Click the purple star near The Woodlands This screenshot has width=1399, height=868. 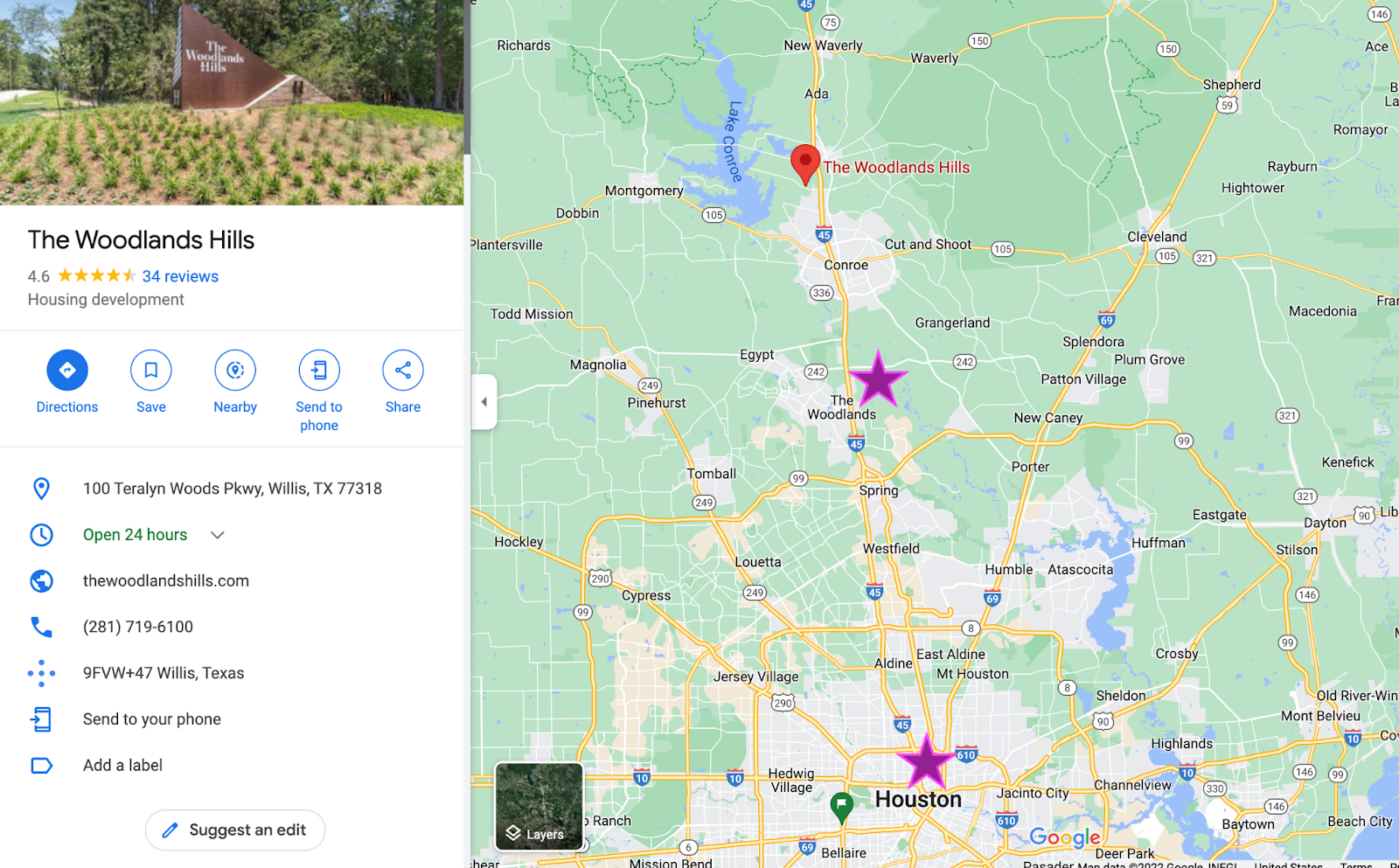[x=878, y=380]
